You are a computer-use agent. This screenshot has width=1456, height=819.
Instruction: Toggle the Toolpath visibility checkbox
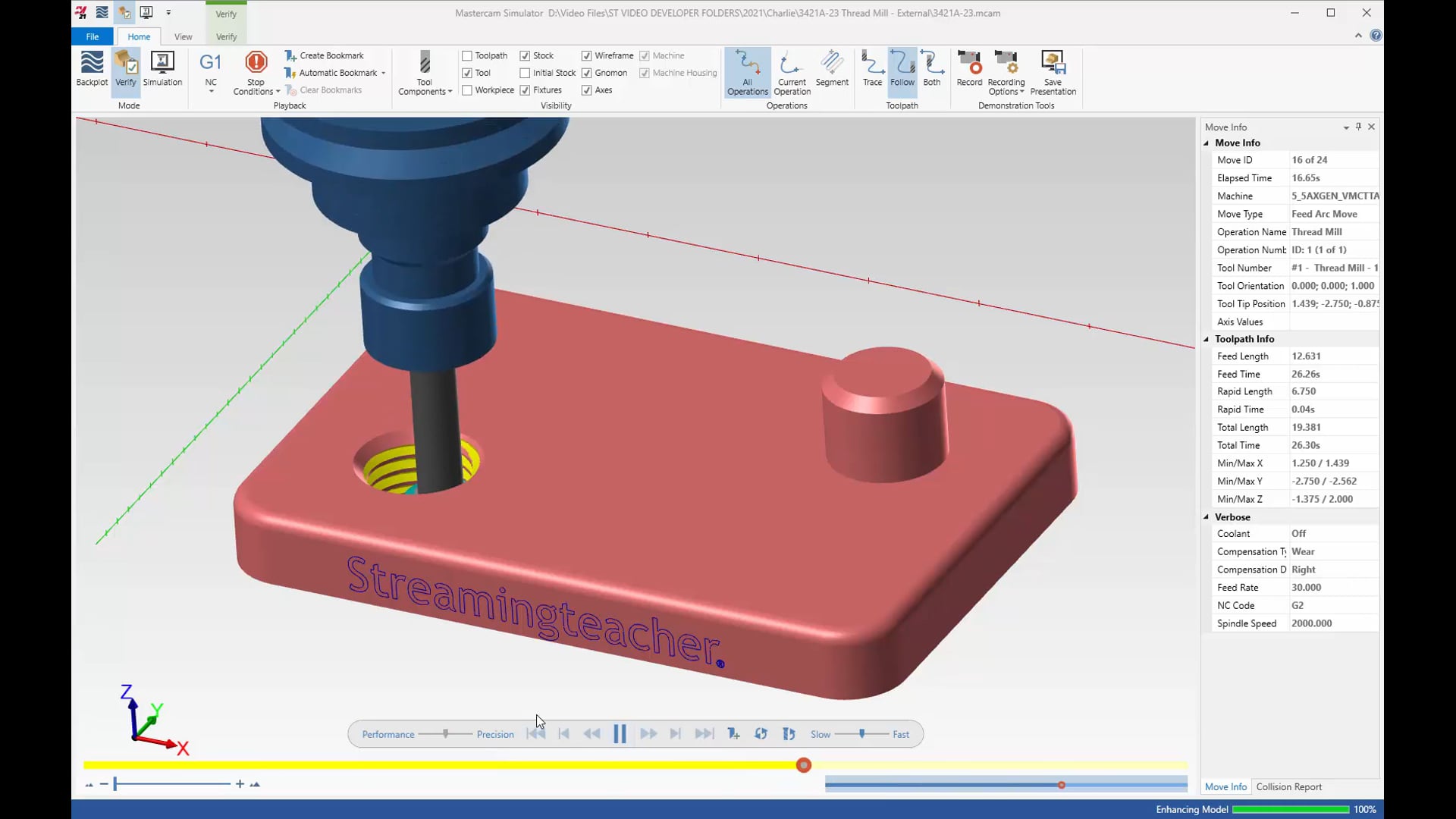467,55
